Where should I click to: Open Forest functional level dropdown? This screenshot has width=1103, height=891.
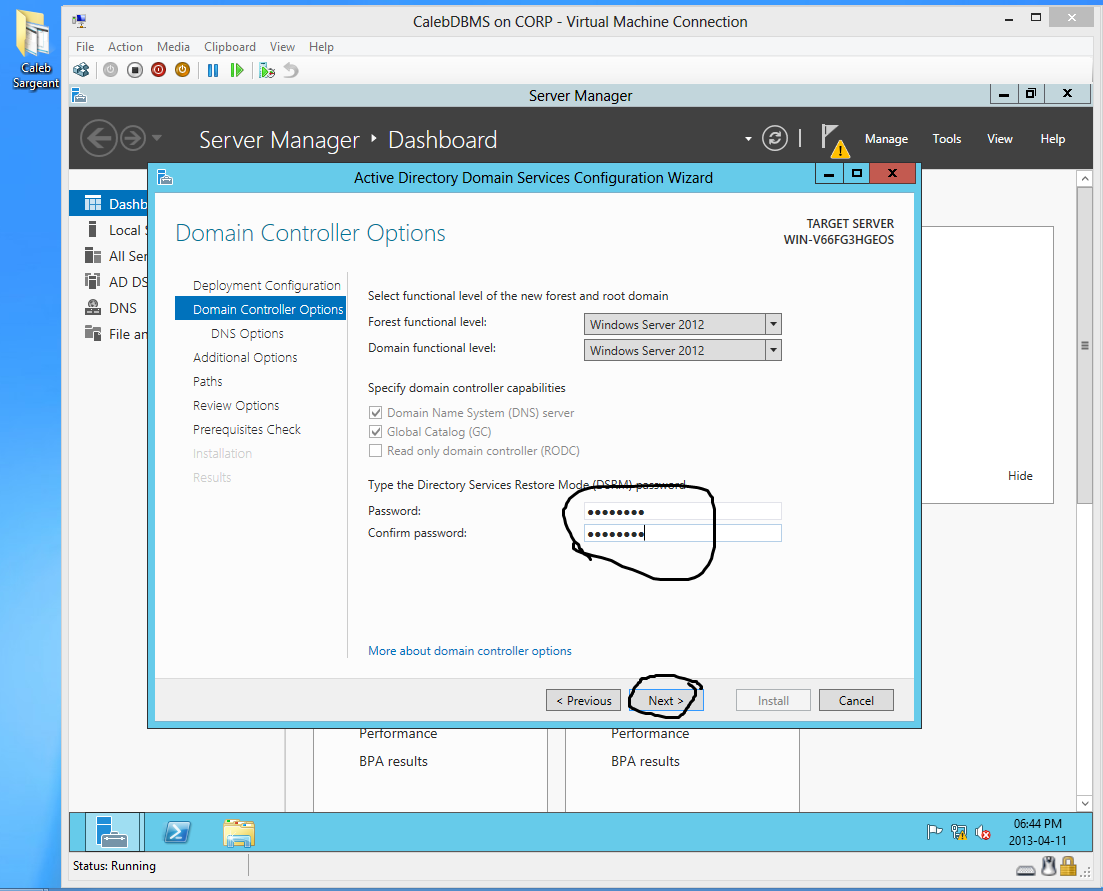682,324
